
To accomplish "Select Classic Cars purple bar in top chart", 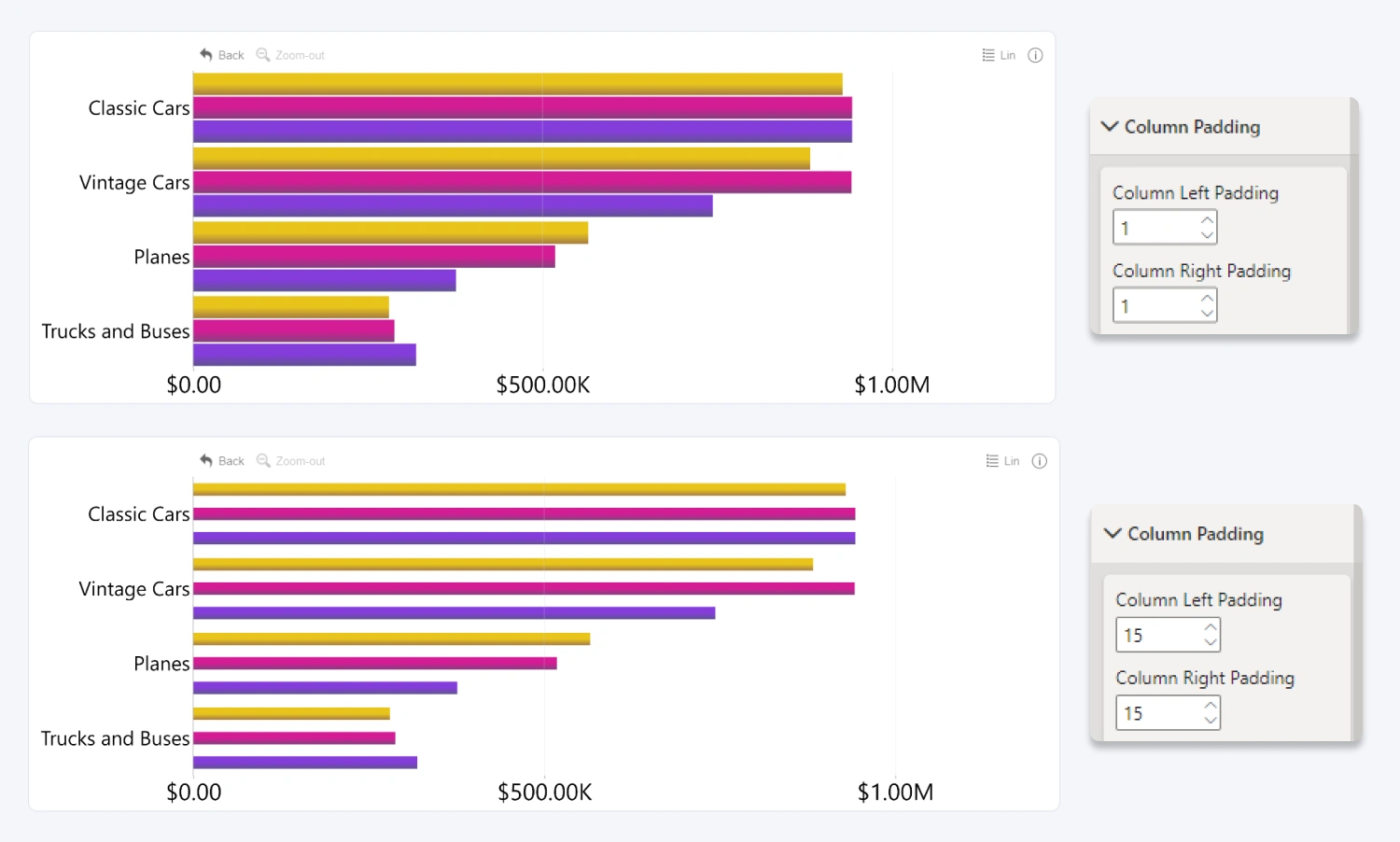I will point(523,131).
